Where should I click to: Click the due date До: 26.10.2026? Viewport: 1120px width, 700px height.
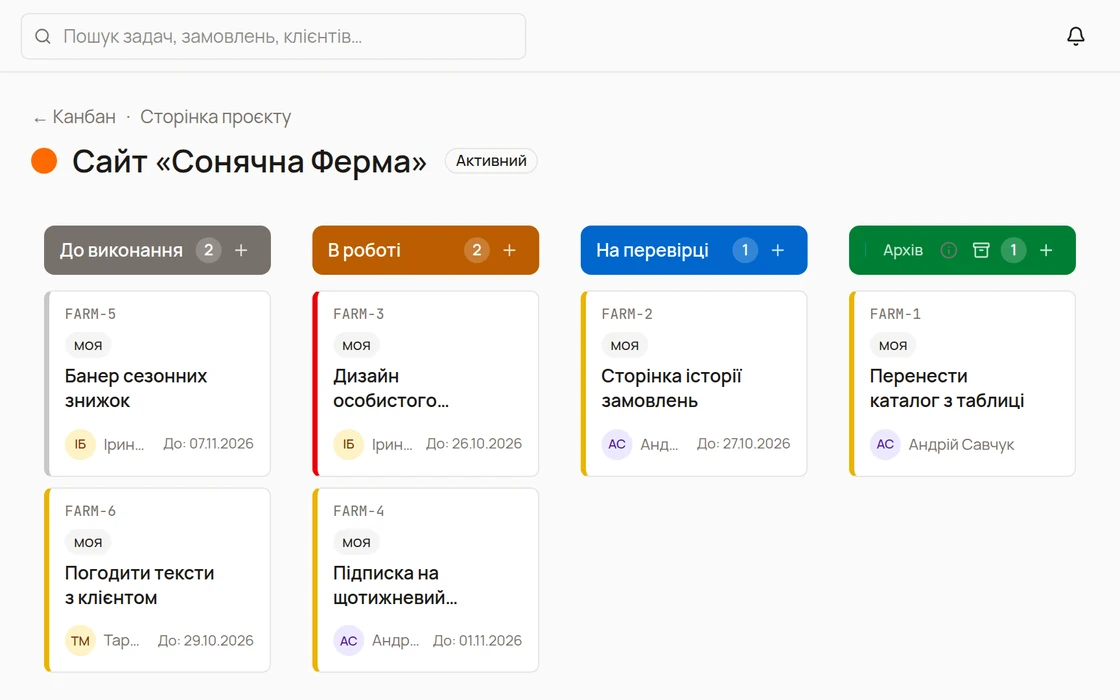pos(474,444)
